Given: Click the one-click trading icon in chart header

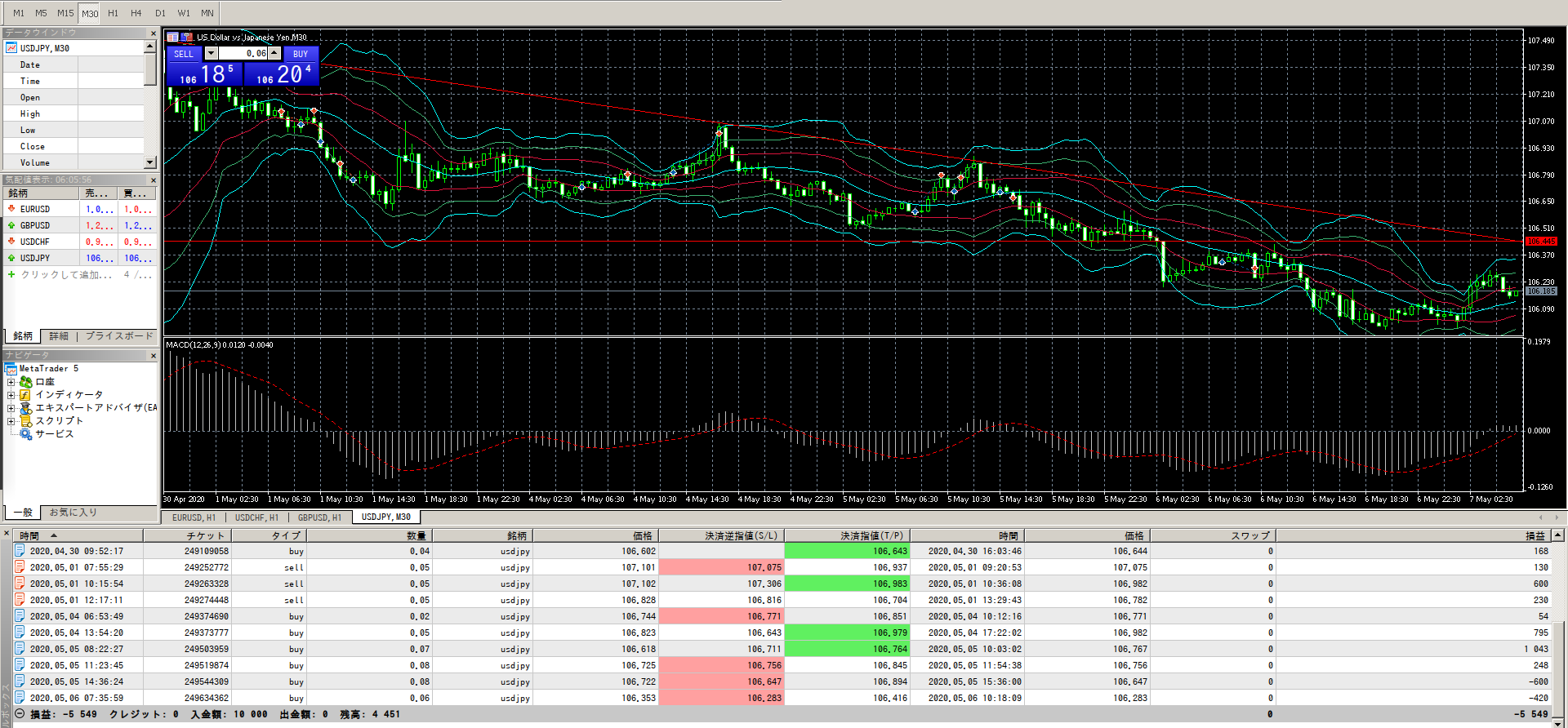Looking at the screenshot, I should pyautogui.click(x=186, y=37).
